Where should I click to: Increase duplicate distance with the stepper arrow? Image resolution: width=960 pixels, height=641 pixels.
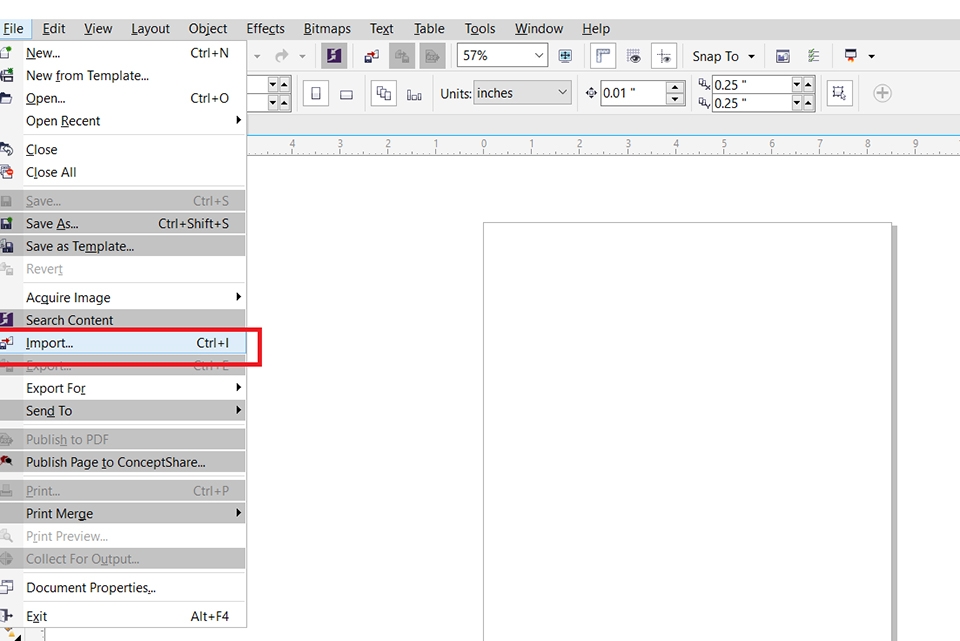coord(808,86)
